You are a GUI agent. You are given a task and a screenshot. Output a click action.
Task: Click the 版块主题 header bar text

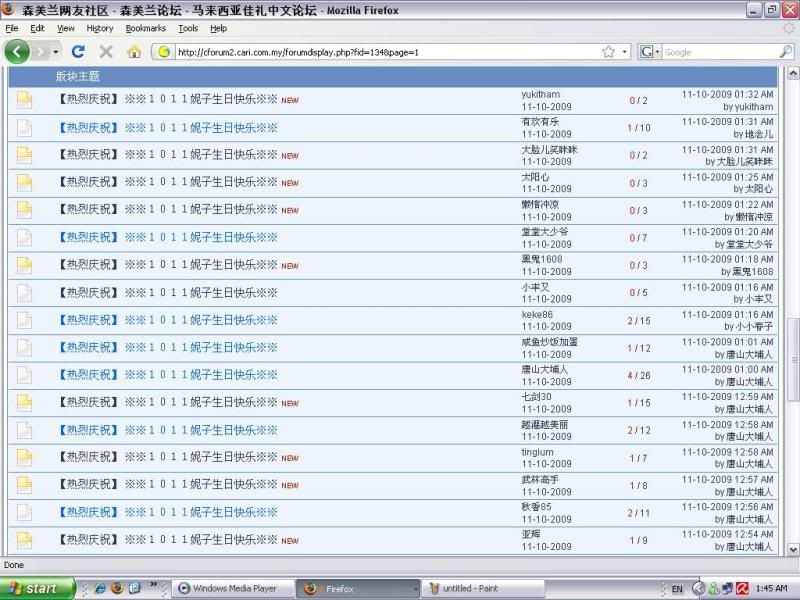click(78, 77)
